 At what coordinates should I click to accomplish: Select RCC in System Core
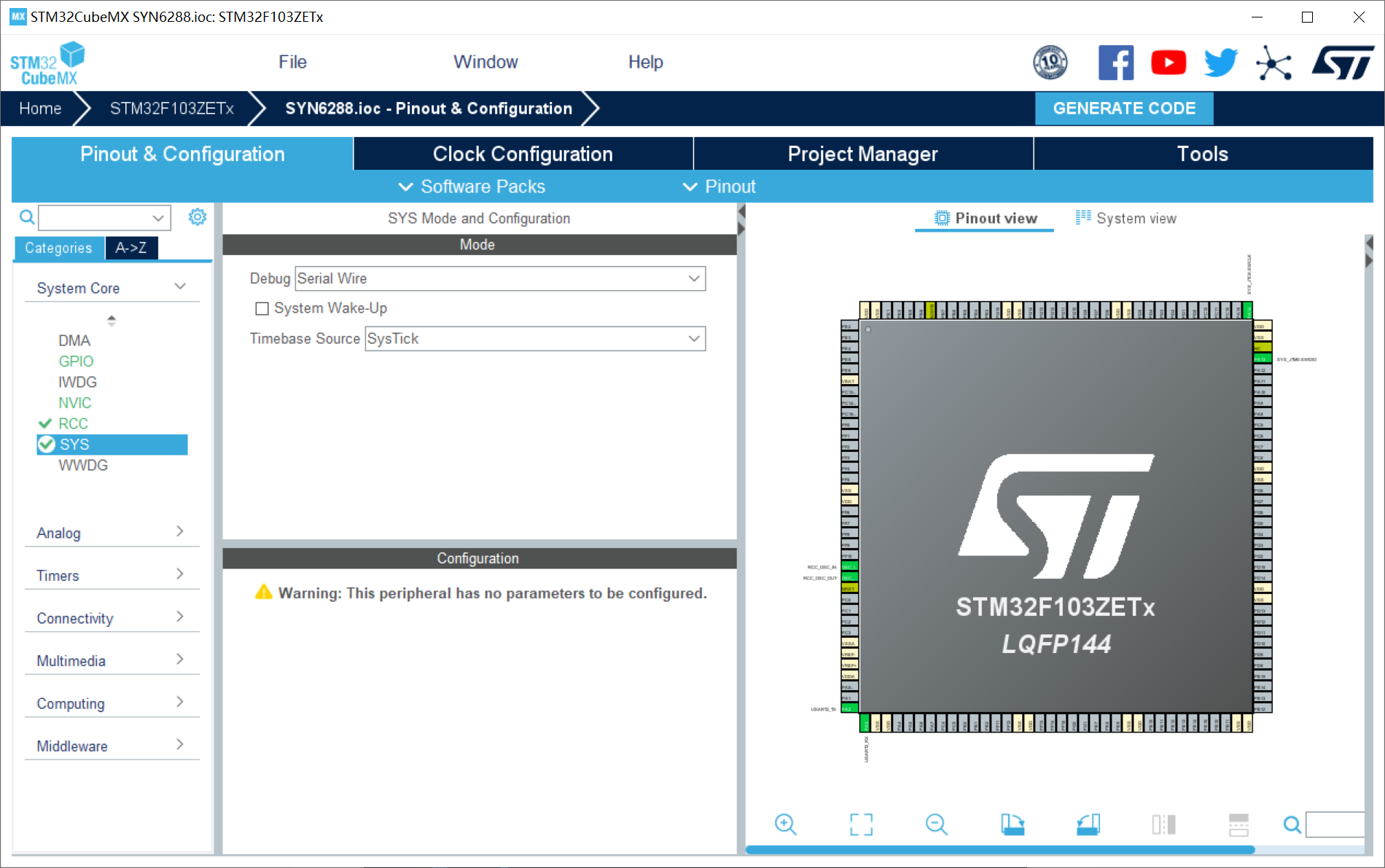73,423
